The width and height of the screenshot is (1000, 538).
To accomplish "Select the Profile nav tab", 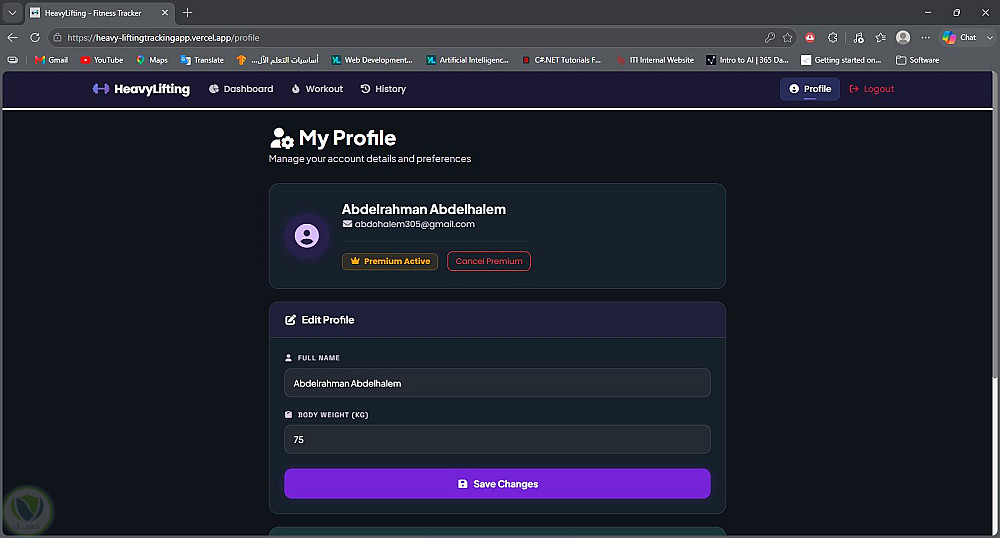I will click(x=810, y=89).
